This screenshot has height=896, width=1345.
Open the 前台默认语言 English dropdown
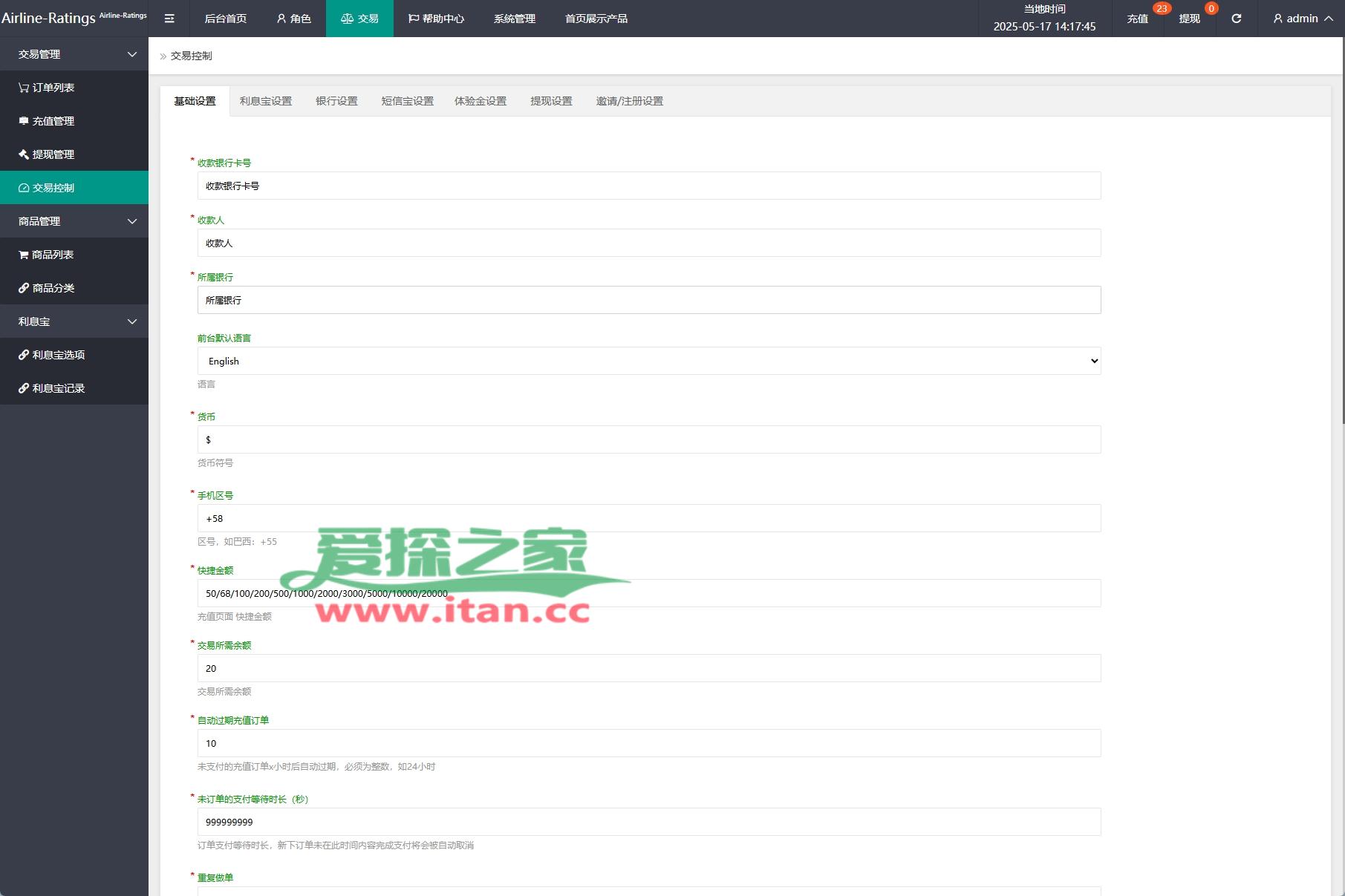coord(648,361)
